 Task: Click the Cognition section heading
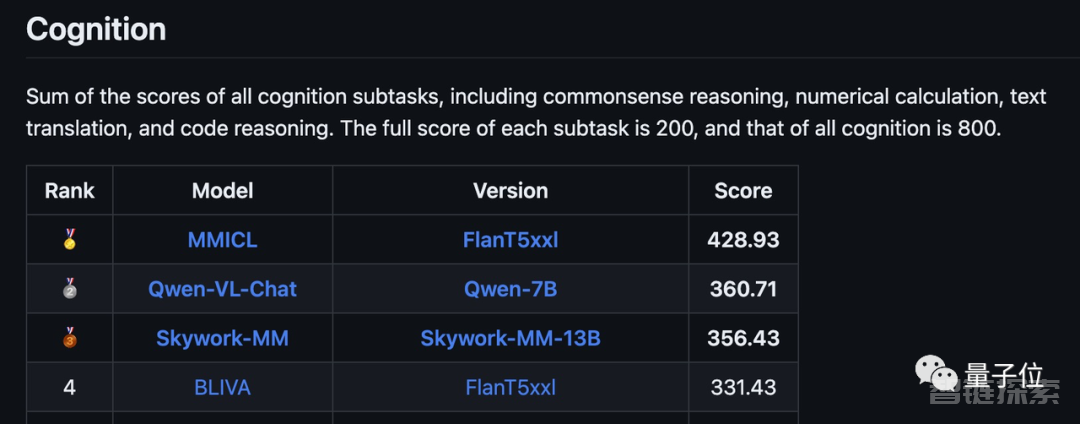point(96,30)
